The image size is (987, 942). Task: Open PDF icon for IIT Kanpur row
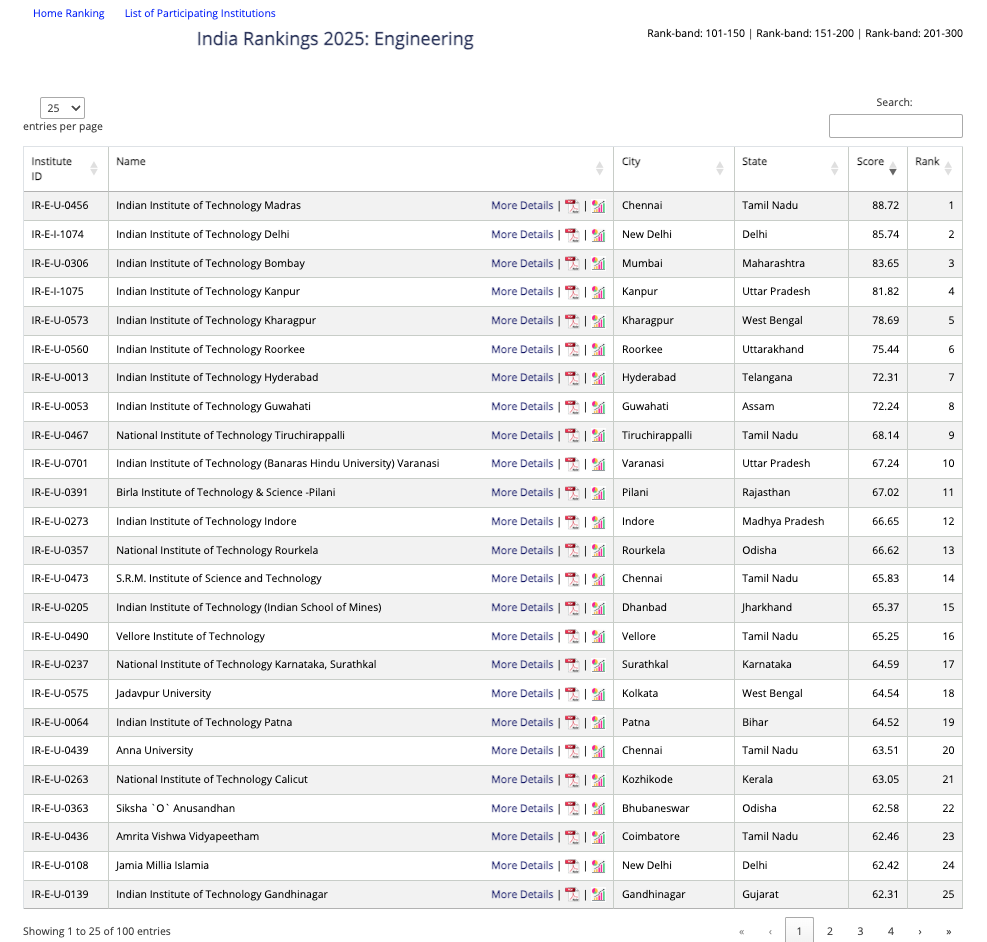(572, 292)
